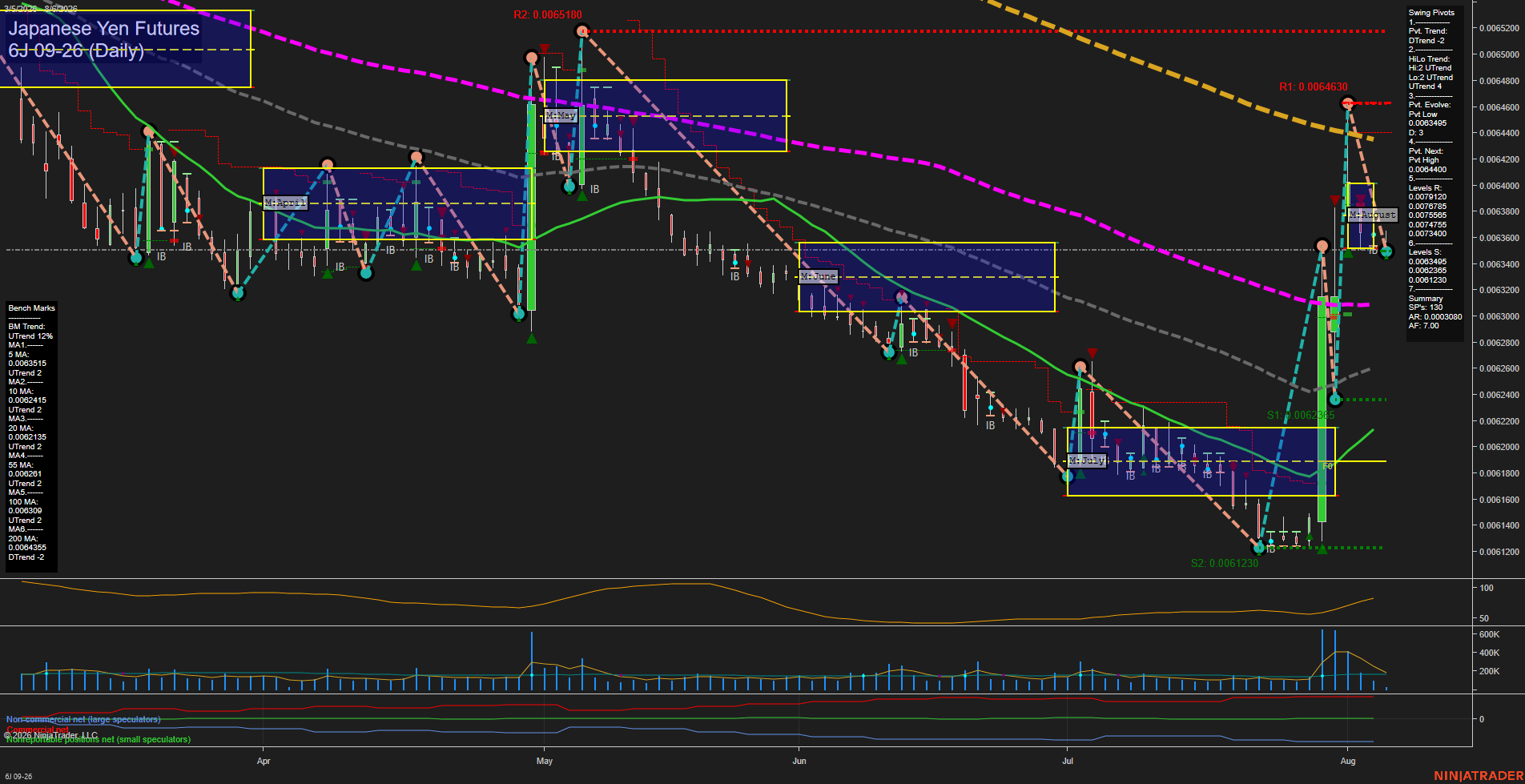Screen dimensions: 1525x784
Task: Click the 600K volume axis label
Action: [x=1489, y=634]
